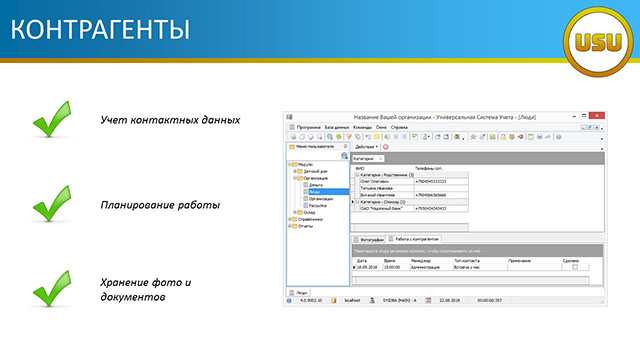Click the pin icon on the user menu header
The height and width of the screenshot is (360, 640).
[345, 146]
